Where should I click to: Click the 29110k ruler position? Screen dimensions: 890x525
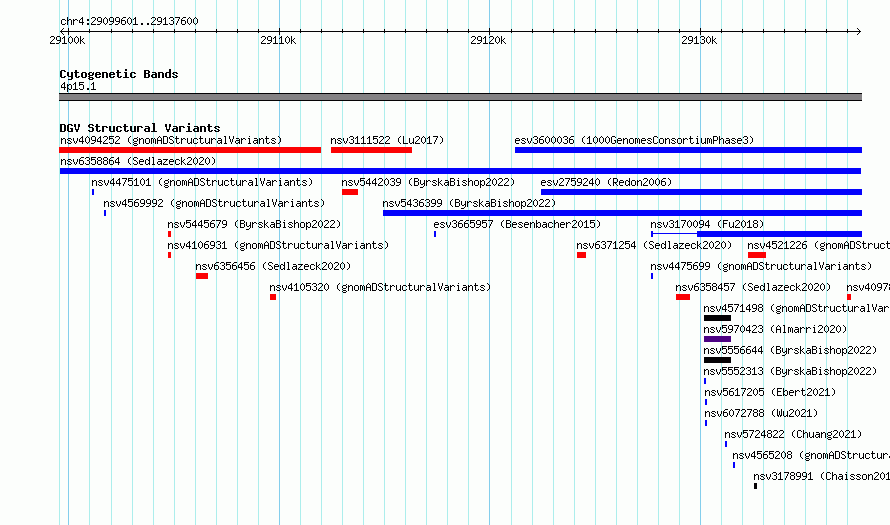278,40
